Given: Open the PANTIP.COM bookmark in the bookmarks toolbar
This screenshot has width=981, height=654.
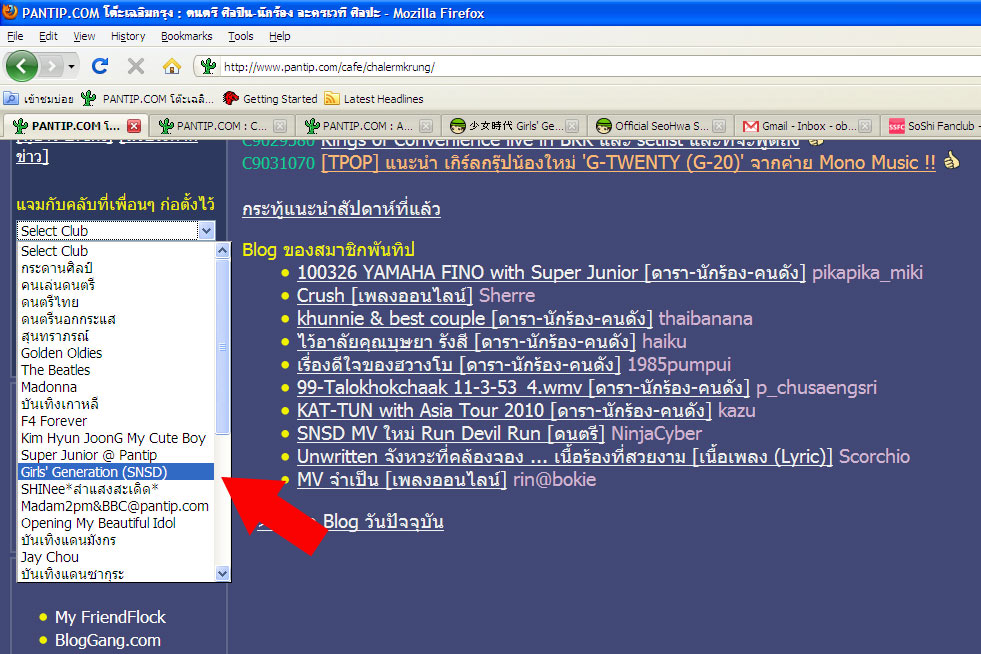Looking at the screenshot, I should pyautogui.click(x=148, y=99).
